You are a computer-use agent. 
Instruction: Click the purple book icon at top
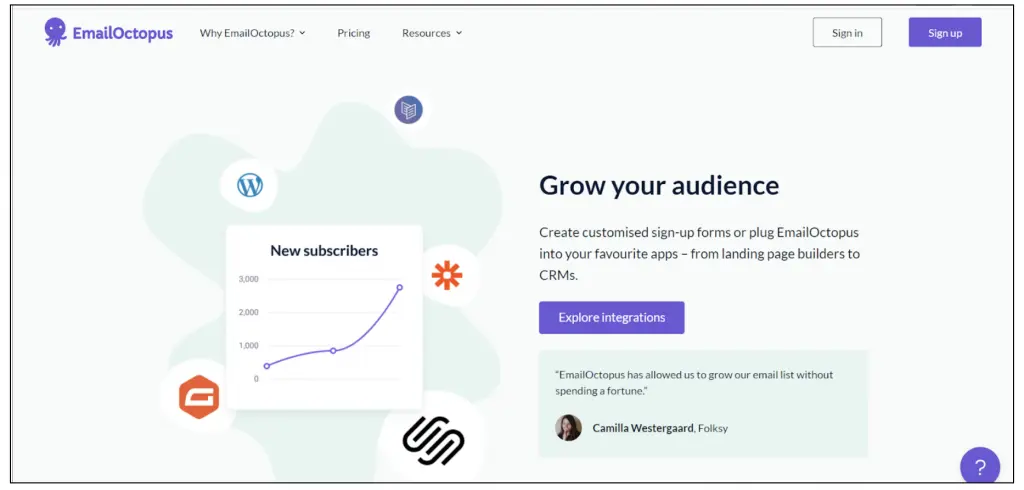tap(408, 109)
